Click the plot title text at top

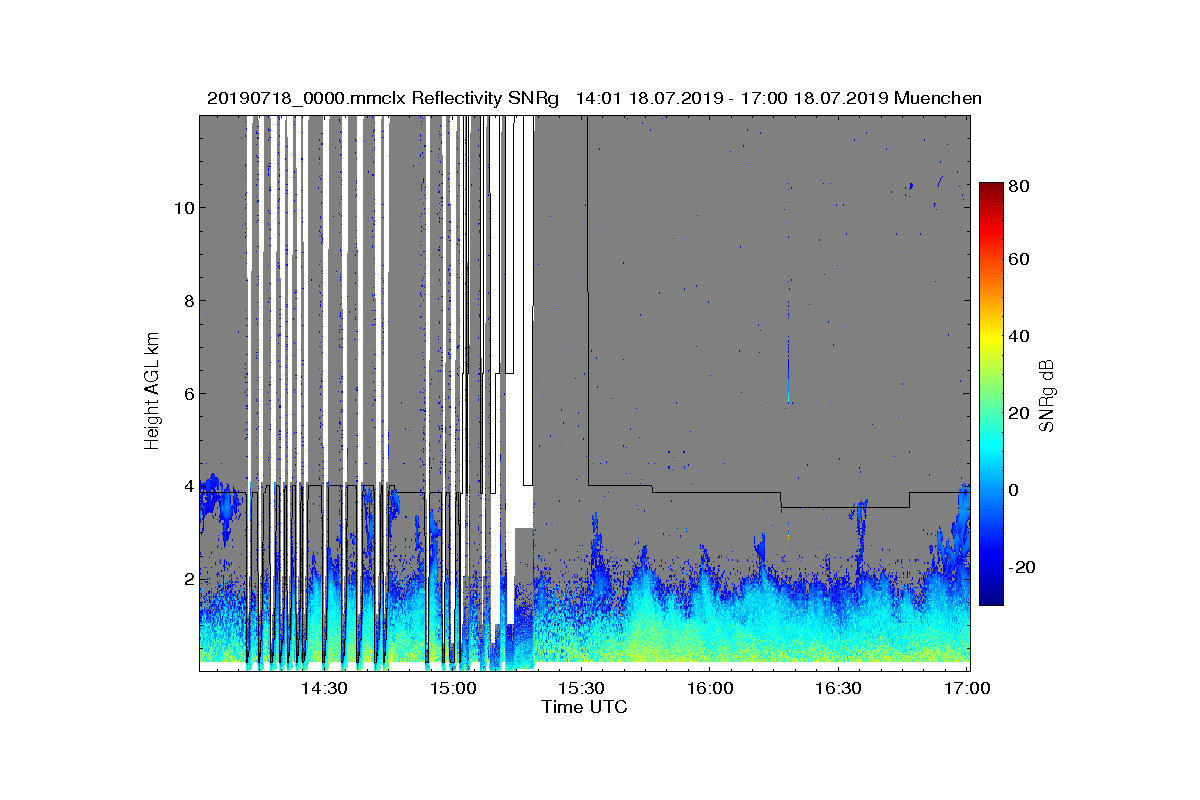tap(594, 98)
